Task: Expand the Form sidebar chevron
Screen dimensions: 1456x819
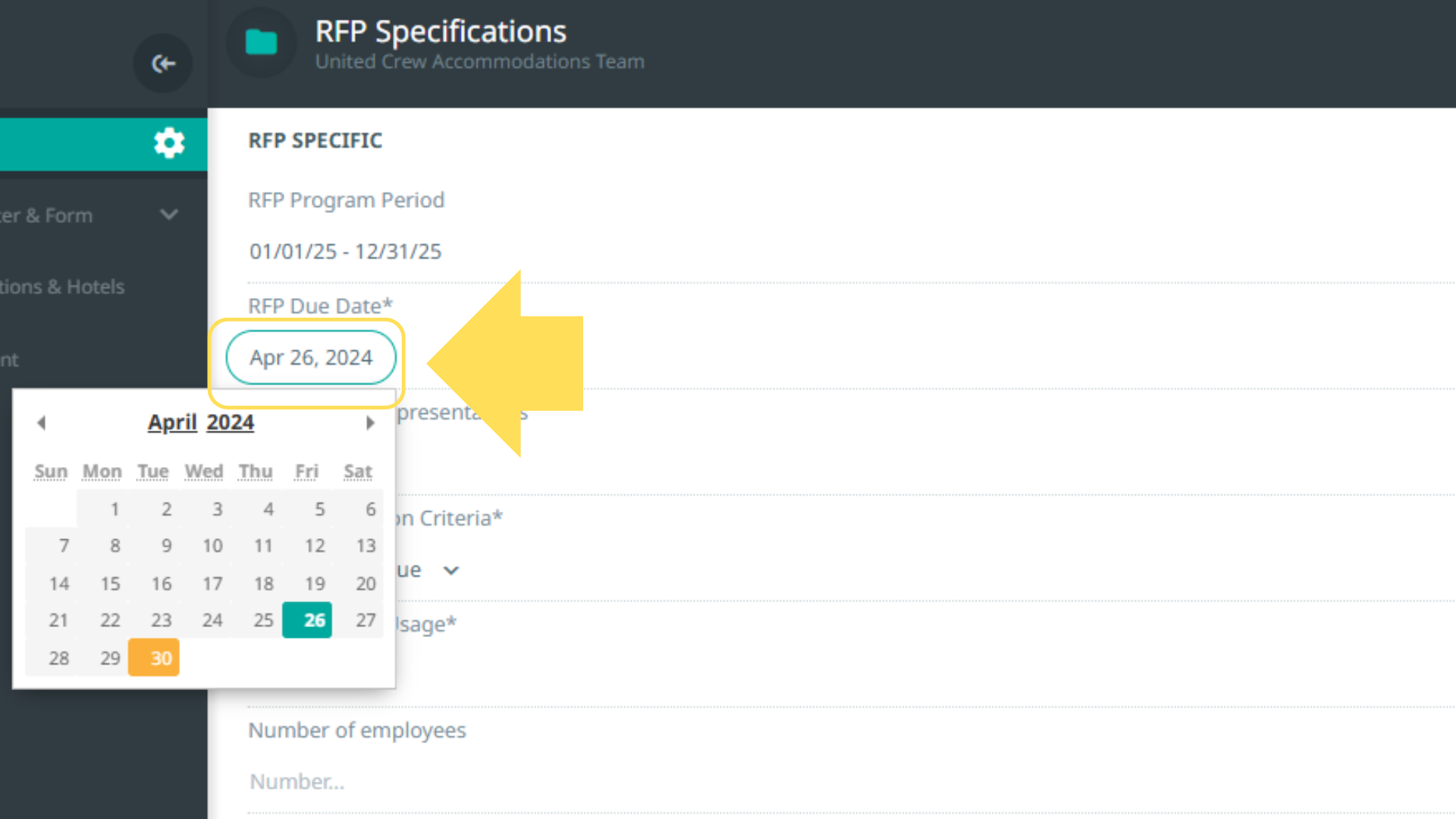Action: point(169,215)
